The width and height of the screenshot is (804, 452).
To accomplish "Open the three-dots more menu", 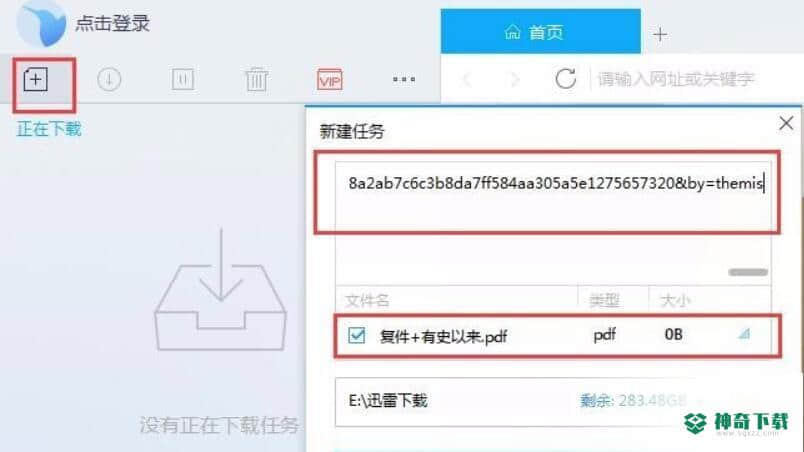I will click(404, 79).
